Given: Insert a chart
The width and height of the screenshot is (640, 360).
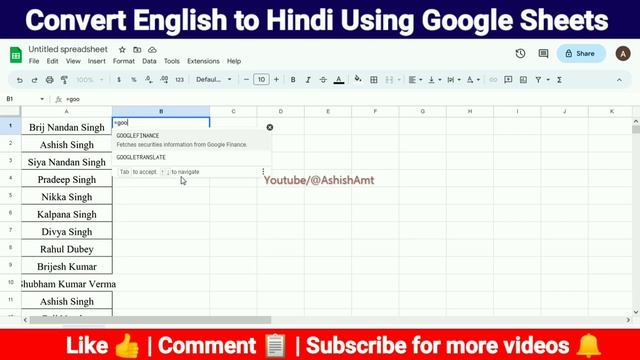Looking at the screenshot, I should (x=523, y=80).
